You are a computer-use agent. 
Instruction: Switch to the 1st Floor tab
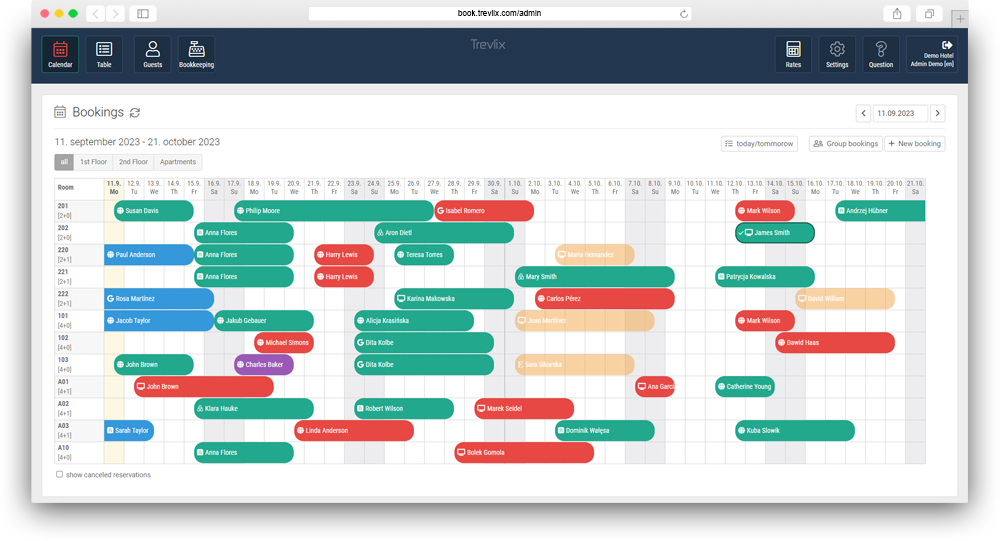(93, 162)
